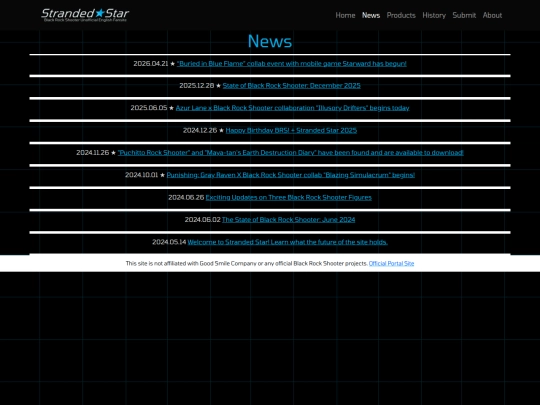Viewport: 540px width, 405px height.
Task: Open "Buried in Blue Flame" collab event article
Action: coord(292,64)
